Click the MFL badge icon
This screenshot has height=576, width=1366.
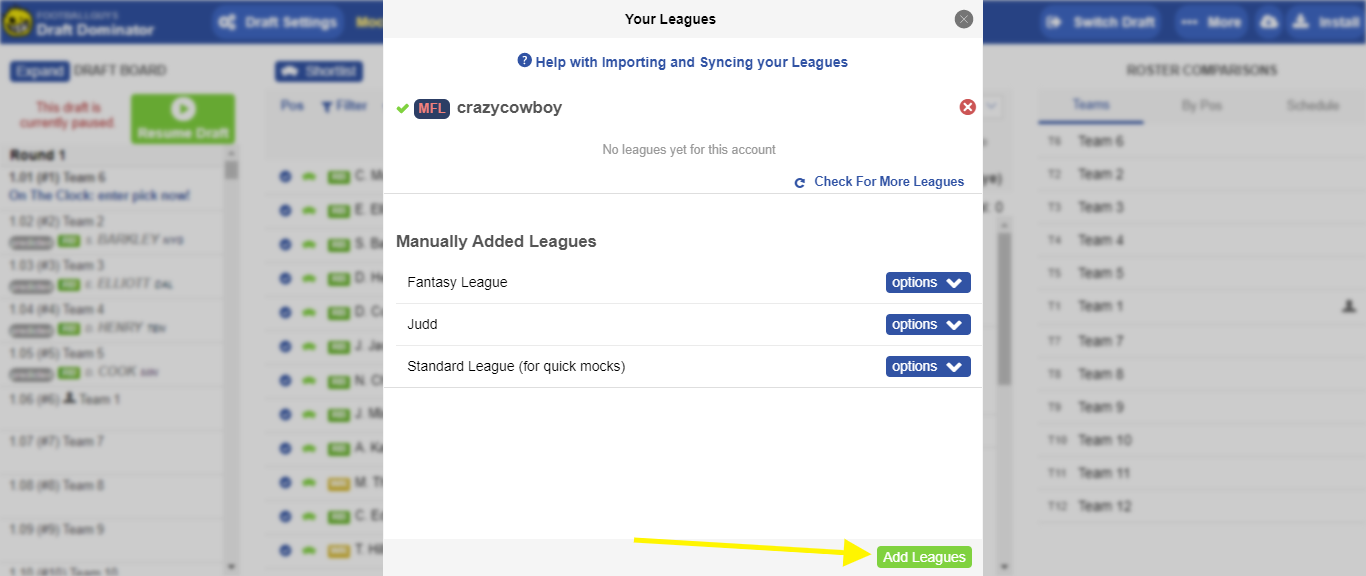[432, 108]
